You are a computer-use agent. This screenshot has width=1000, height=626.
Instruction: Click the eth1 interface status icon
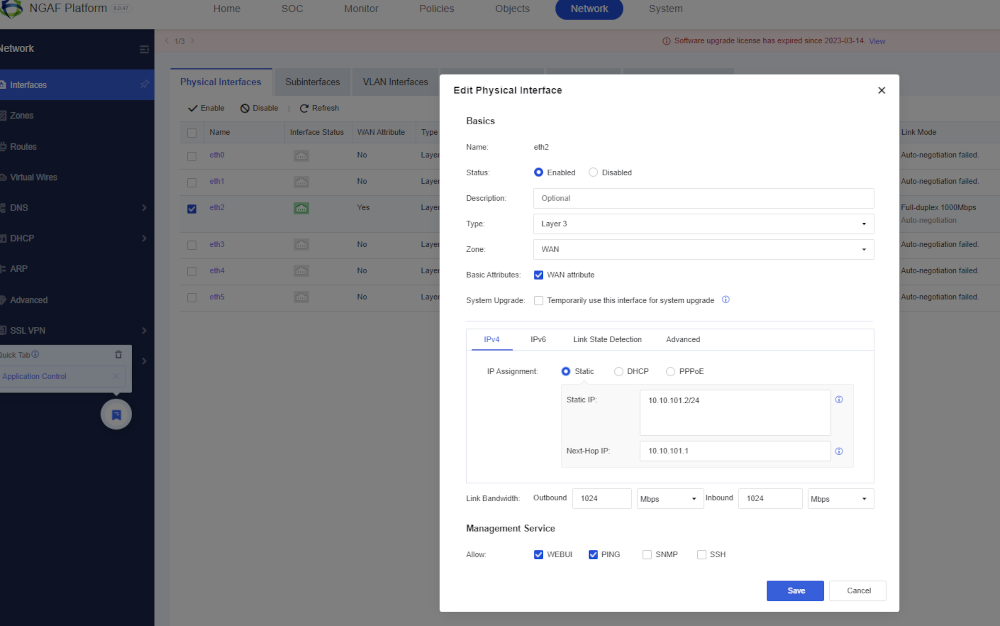point(301,182)
